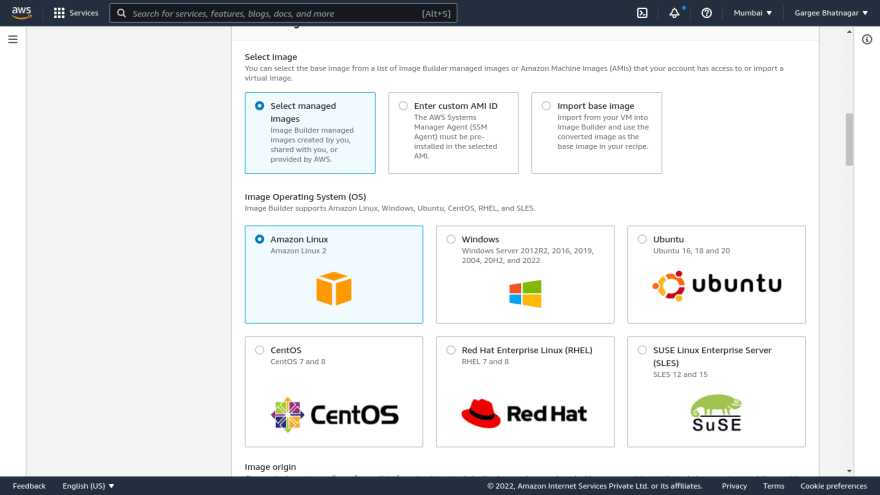Expand the hamburger side navigation menu

pyautogui.click(x=12, y=39)
